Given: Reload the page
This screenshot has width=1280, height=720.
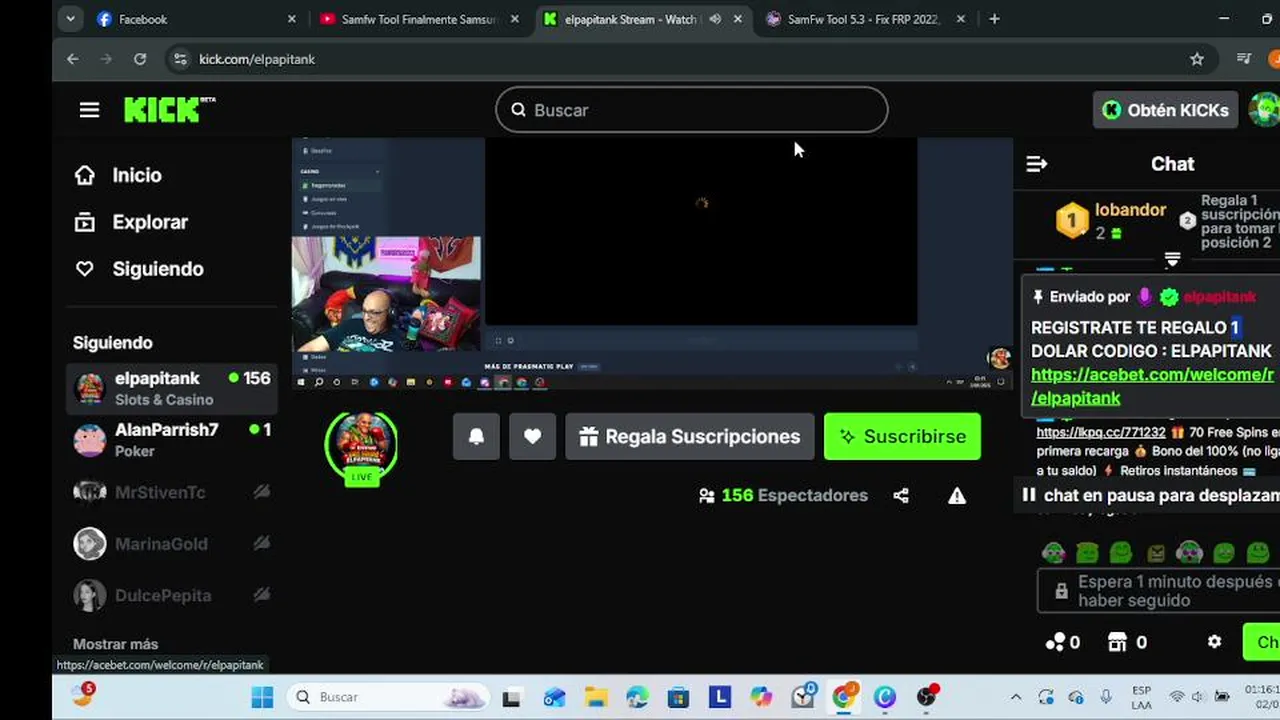Looking at the screenshot, I should coord(140,59).
